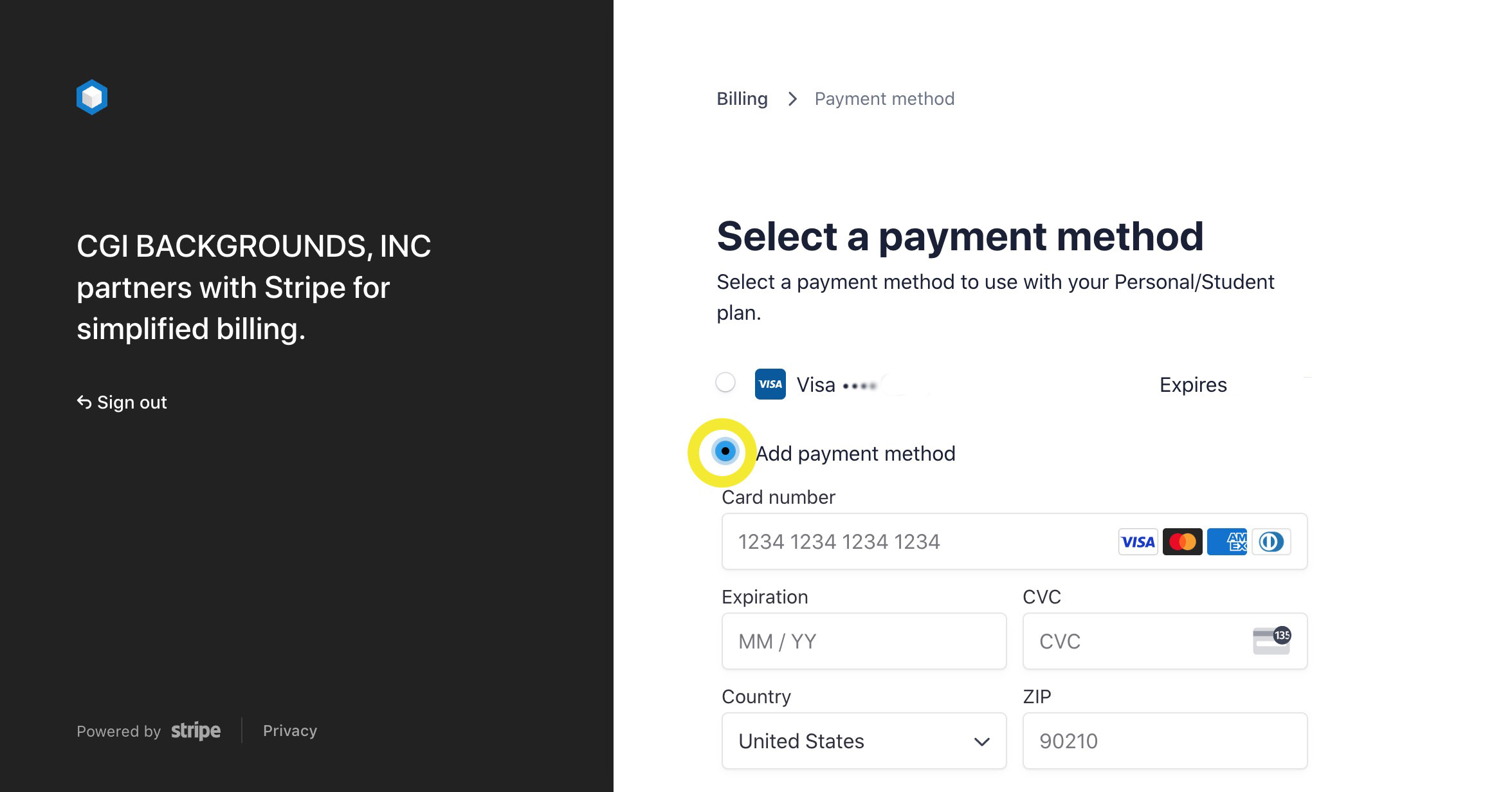Click the American Express icon
1512x792 pixels.
(x=1226, y=542)
